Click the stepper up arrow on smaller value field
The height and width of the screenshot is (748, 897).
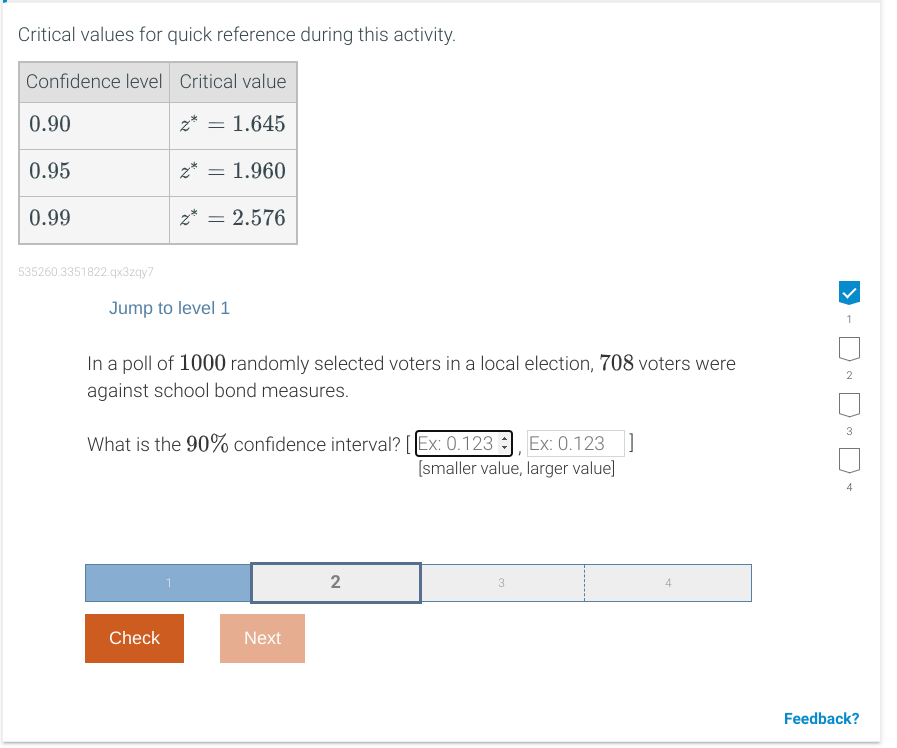tap(504, 438)
